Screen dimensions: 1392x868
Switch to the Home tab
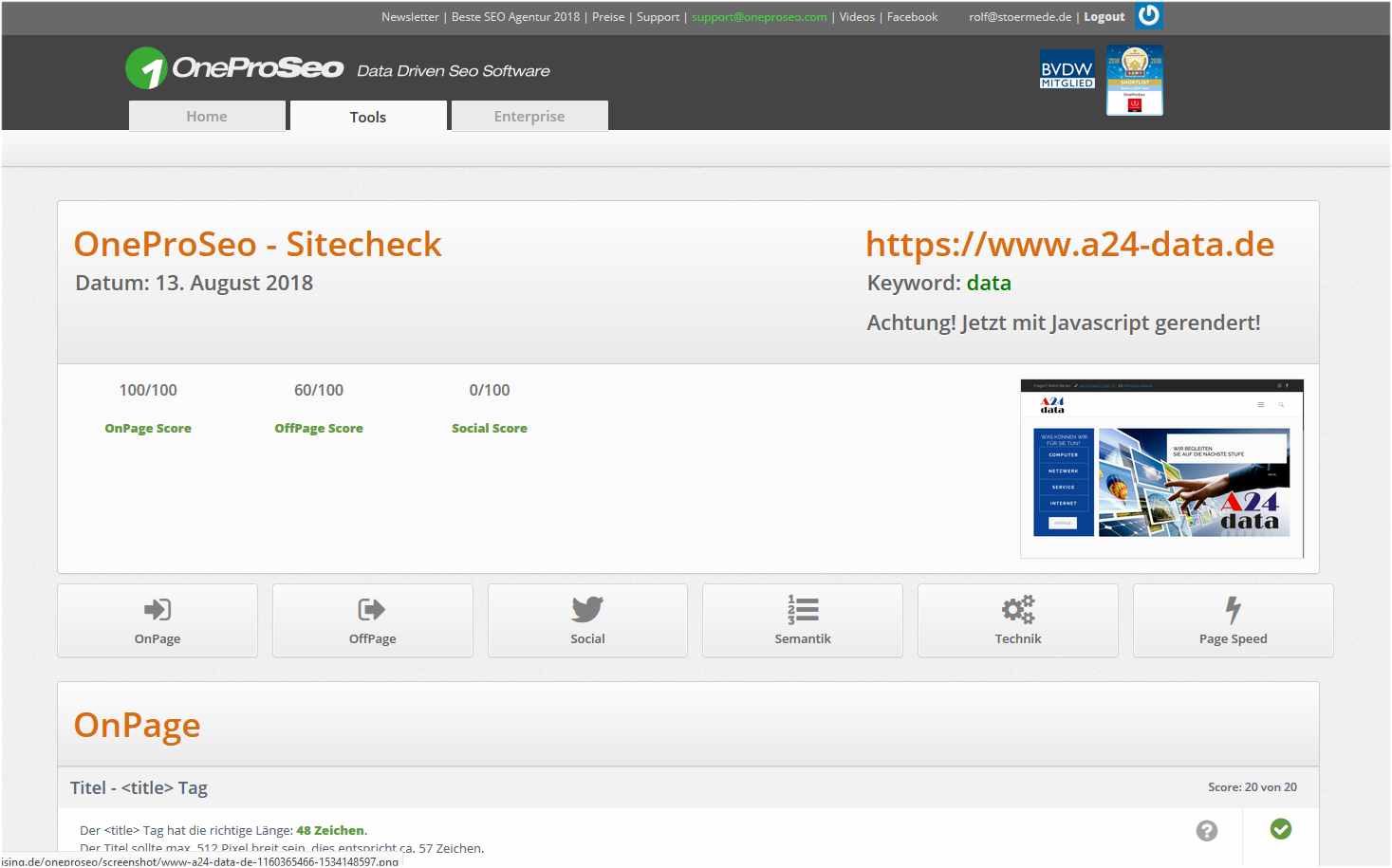pyautogui.click(x=207, y=116)
